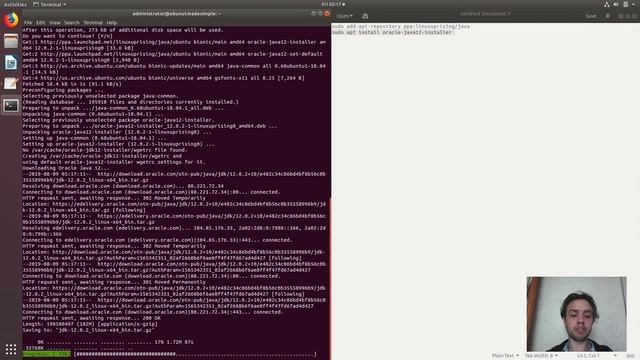The image size is (640, 360).
Task: Open the terminal Search menu
Action: click(72, 23)
